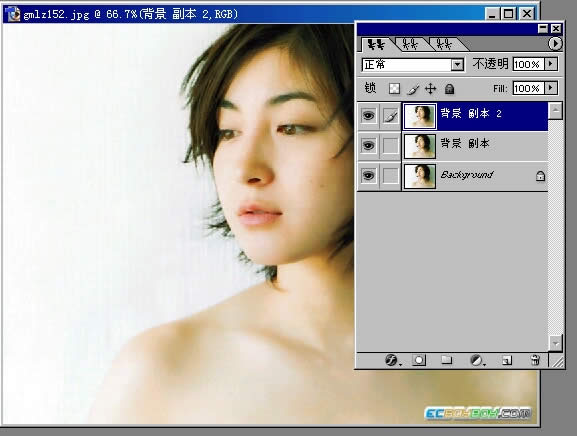577x436 pixels.
Task: Open the layers palette flyout menu
Action: pyautogui.click(x=555, y=43)
